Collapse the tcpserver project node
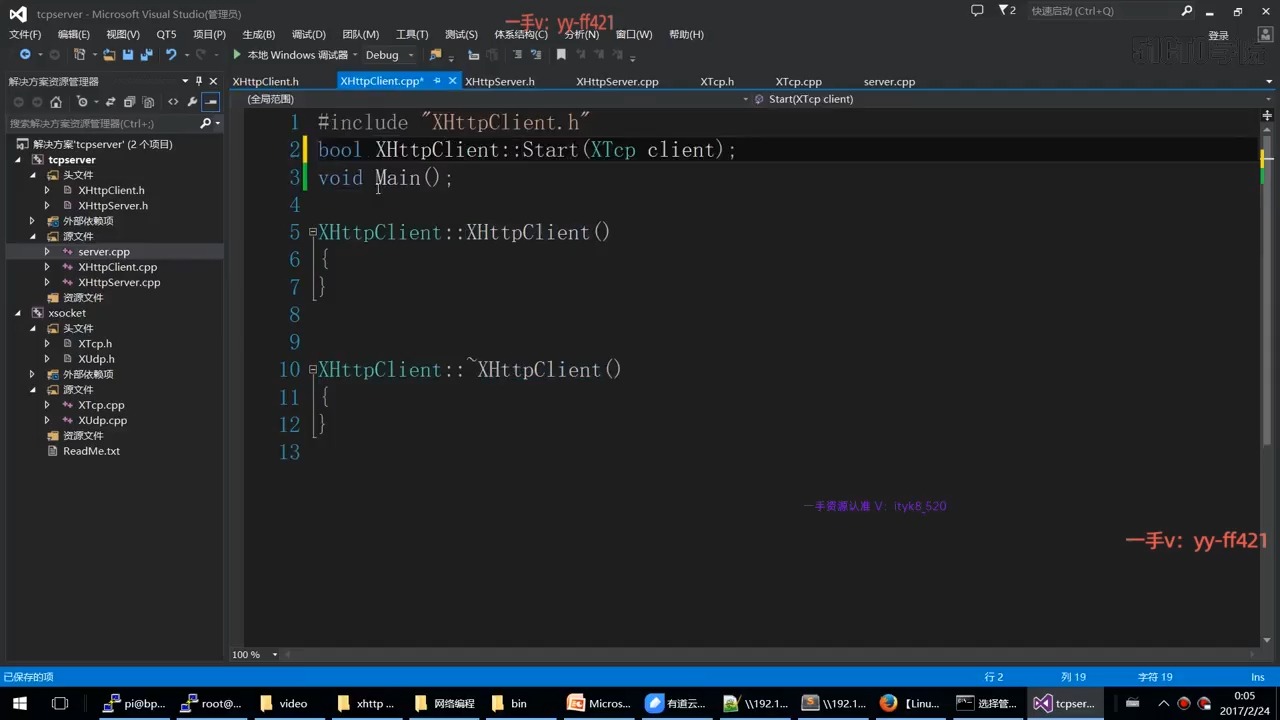The width and height of the screenshot is (1280, 720). (x=18, y=160)
